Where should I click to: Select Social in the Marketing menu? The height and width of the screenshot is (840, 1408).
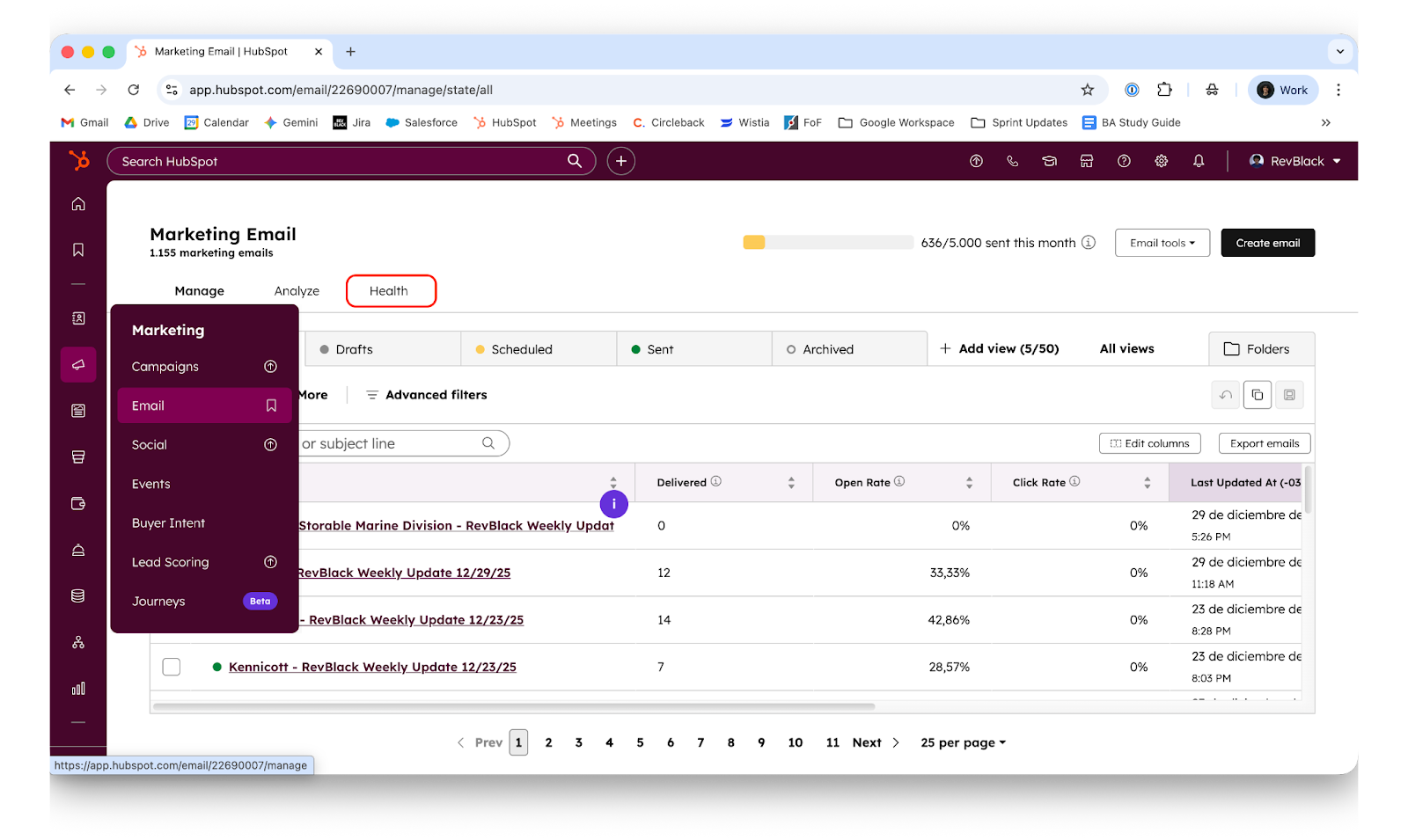(x=204, y=445)
